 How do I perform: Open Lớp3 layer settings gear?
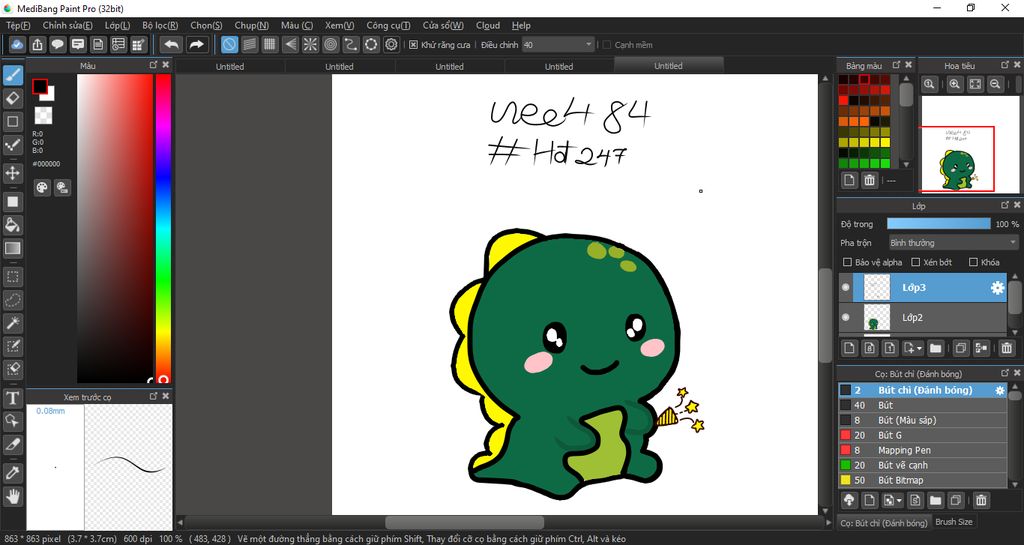(997, 287)
